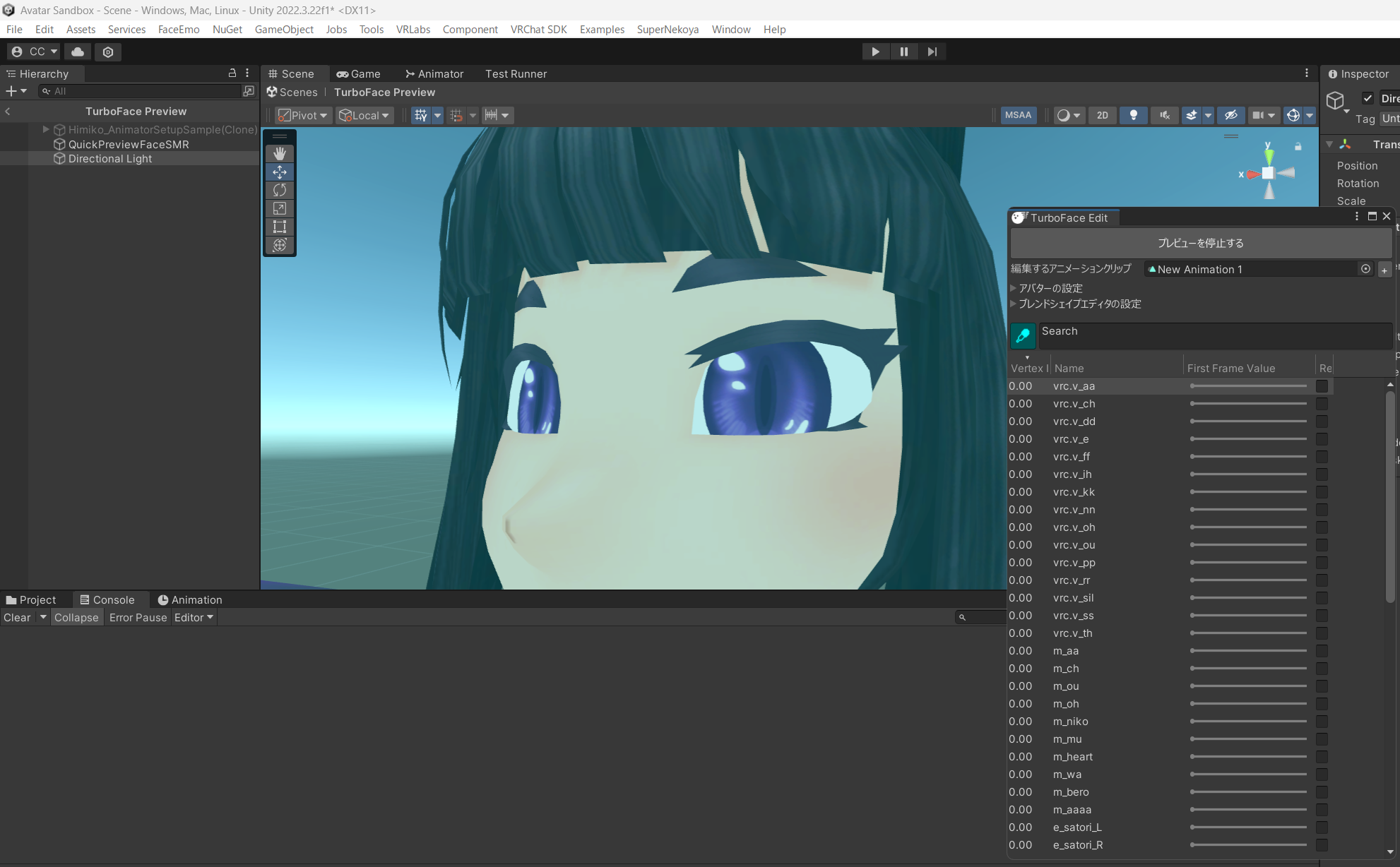The image size is (1400, 867).
Task: Expand ブレンドシェイプエディタの設定 foldout
Action: point(1014,304)
